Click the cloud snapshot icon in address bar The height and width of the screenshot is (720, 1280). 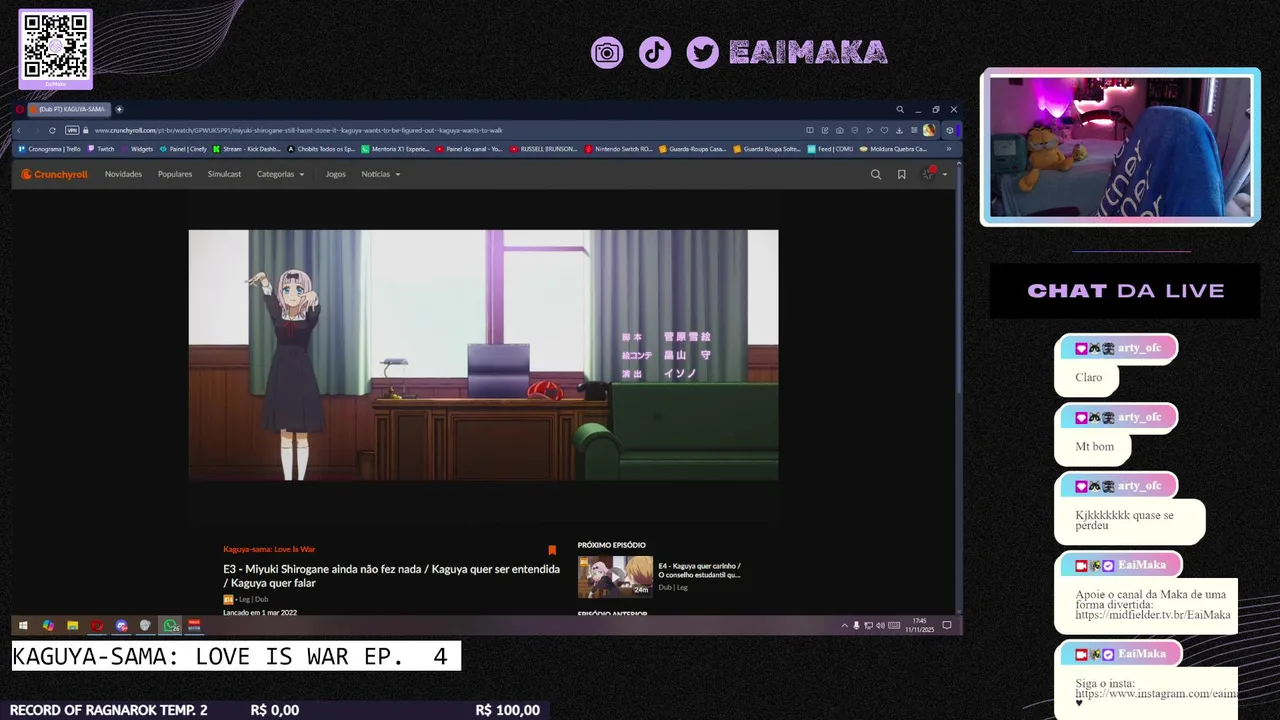pos(840,130)
